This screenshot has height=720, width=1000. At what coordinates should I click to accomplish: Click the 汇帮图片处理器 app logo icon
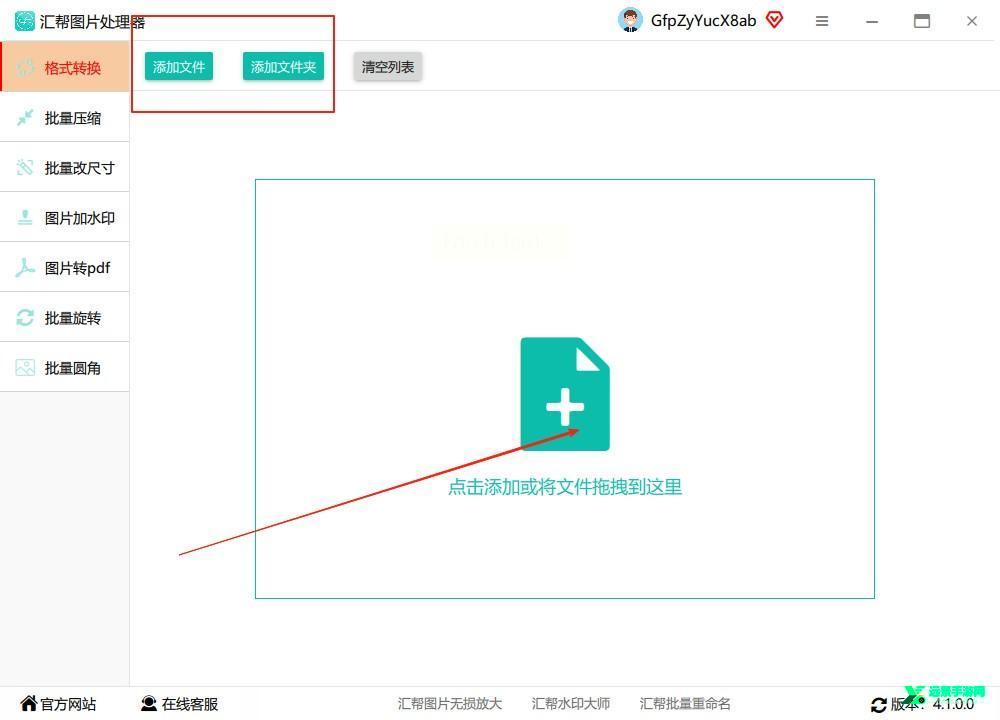point(25,21)
